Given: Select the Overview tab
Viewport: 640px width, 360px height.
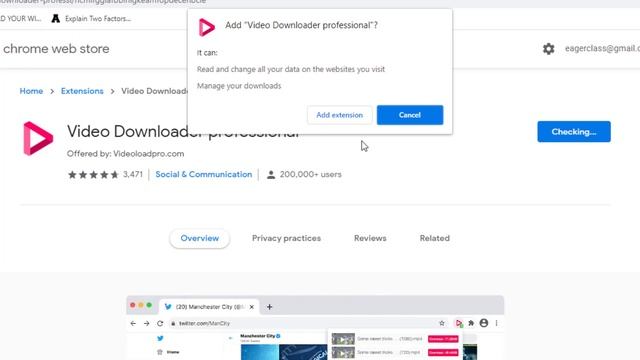Looking at the screenshot, I should pyautogui.click(x=200, y=238).
